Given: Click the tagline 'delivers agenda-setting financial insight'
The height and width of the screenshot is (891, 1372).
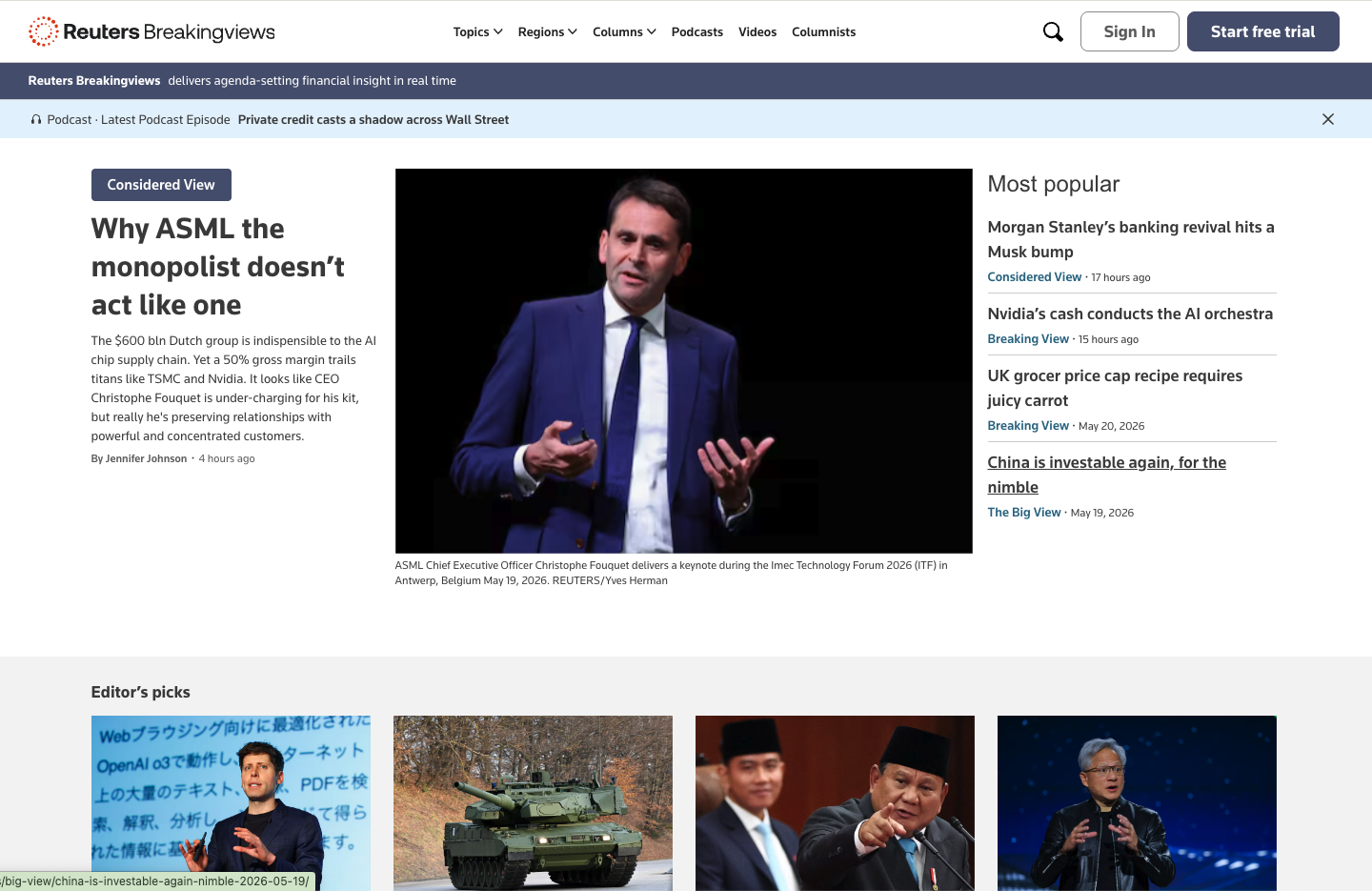Looking at the screenshot, I should (x=313, y=81).
